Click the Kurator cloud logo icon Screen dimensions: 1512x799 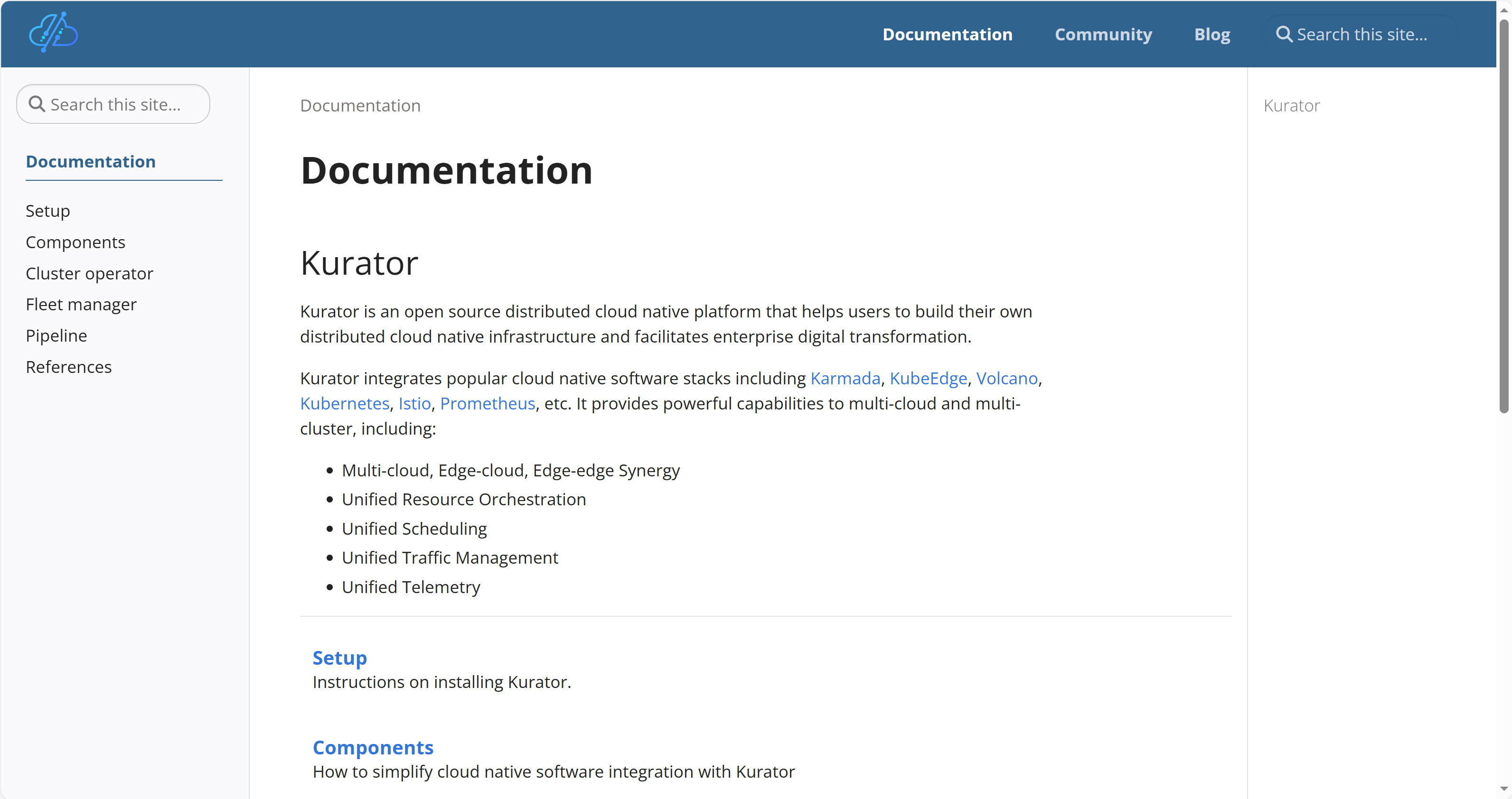pyautogui.click(x=54, y=33)
